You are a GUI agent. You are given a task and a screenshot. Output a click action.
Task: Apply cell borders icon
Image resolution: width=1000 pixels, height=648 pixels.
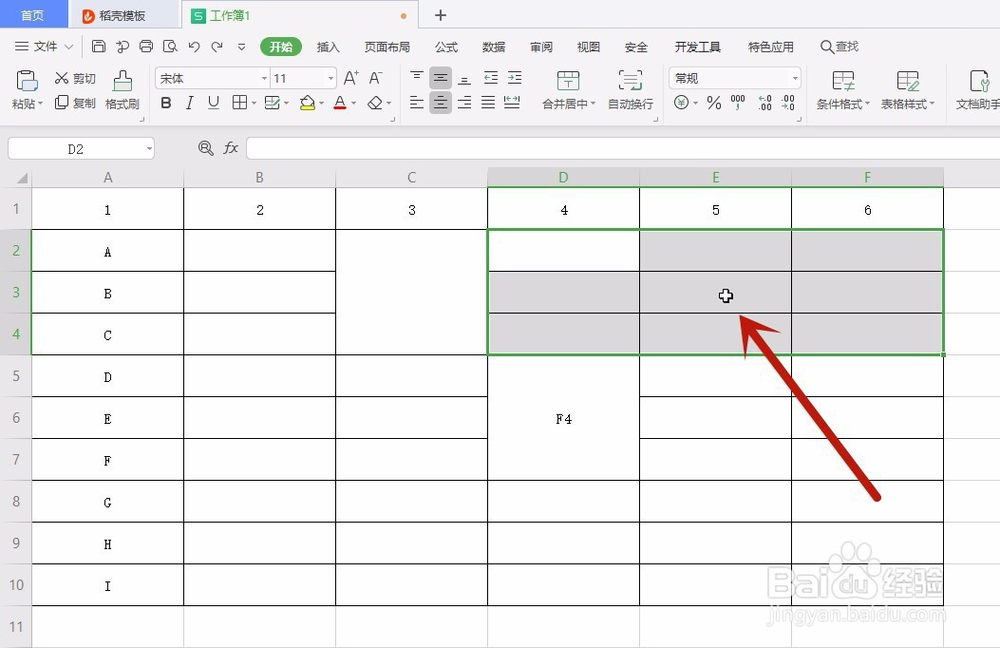240,103
